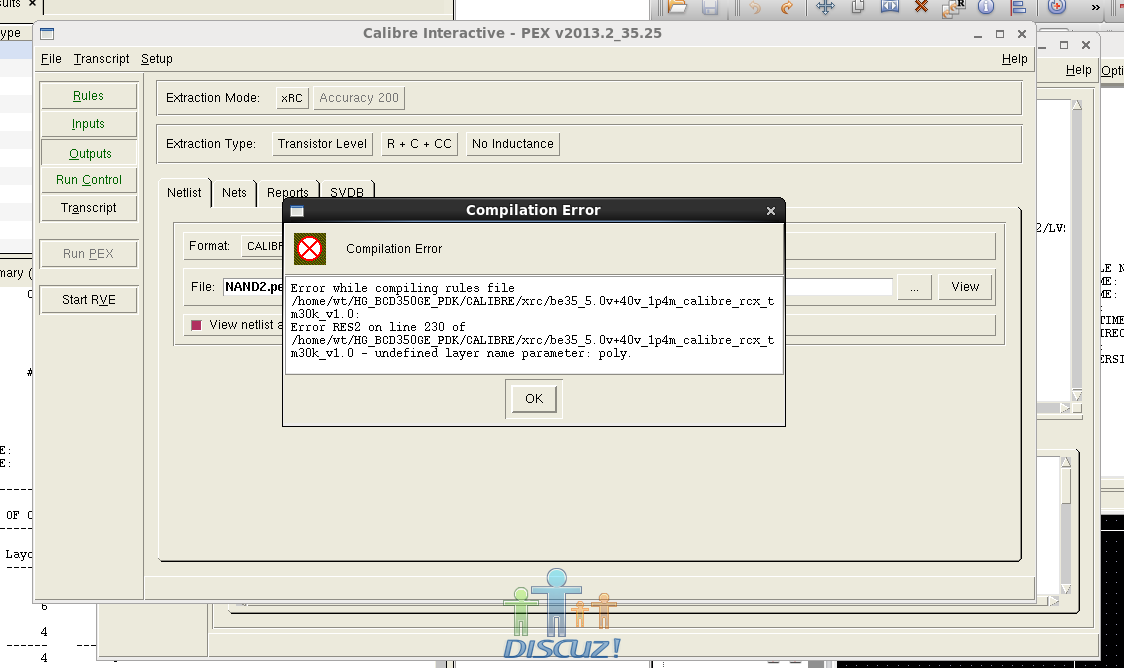Screen dimensions: 1124x668
Task: Switch to the Reports tab
Action: coord(287,191)
